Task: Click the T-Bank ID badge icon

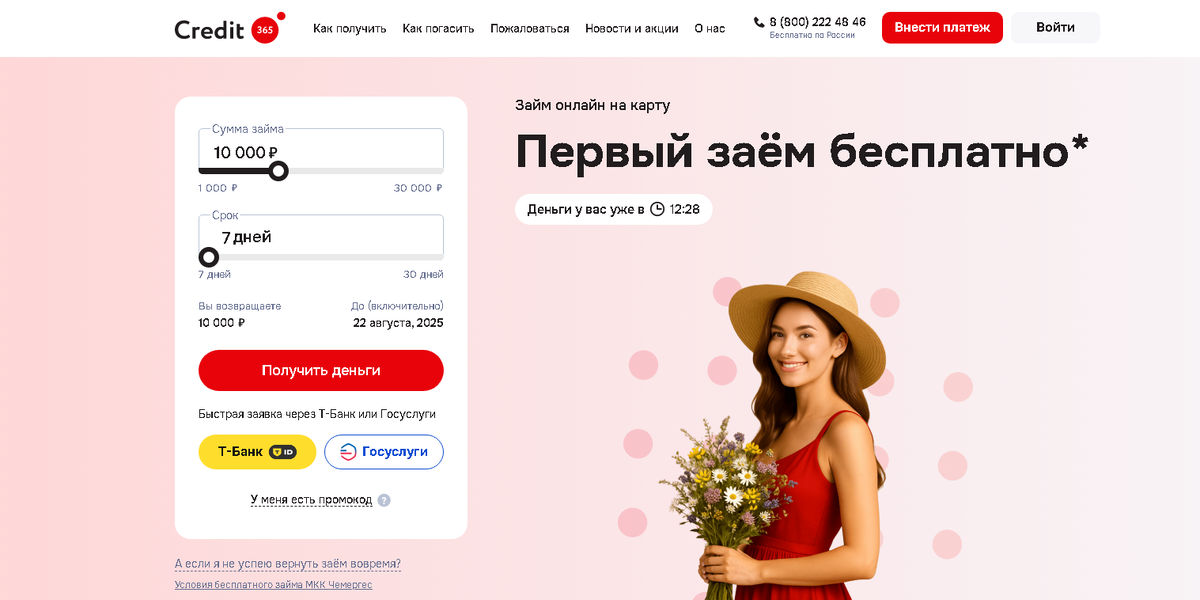Action: coord(283,452)
